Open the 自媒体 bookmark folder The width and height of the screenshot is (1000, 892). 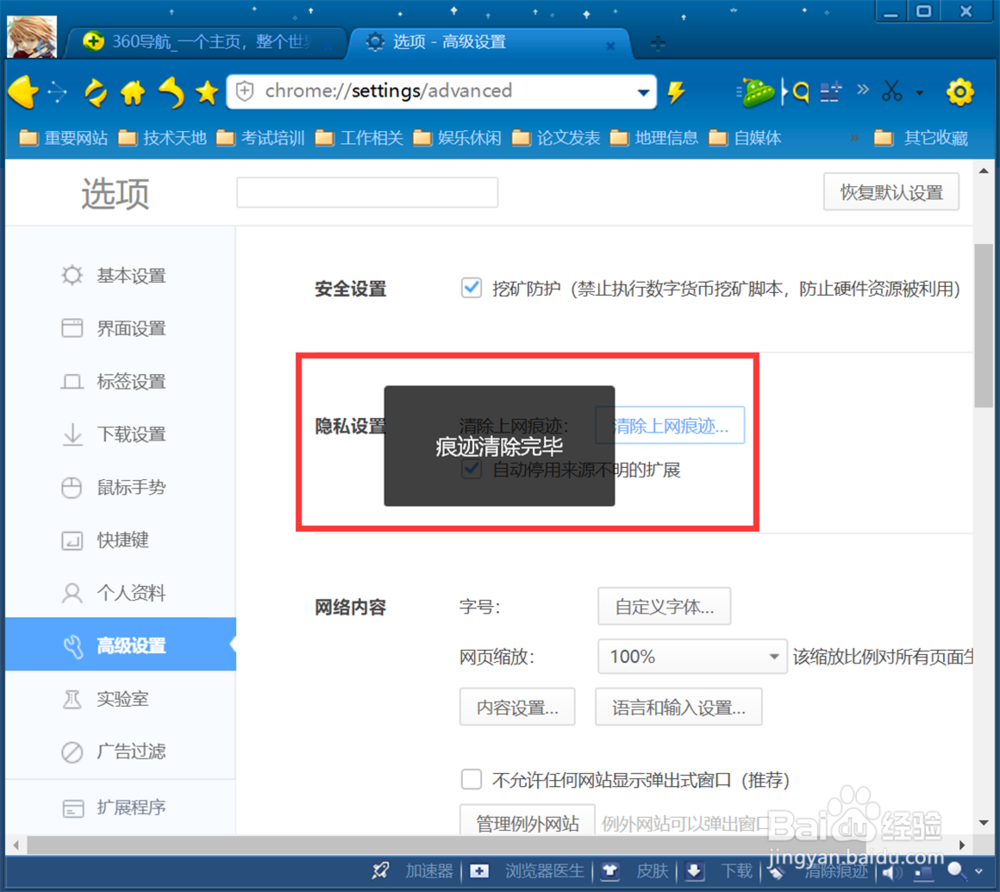click(x=745, y=138)
